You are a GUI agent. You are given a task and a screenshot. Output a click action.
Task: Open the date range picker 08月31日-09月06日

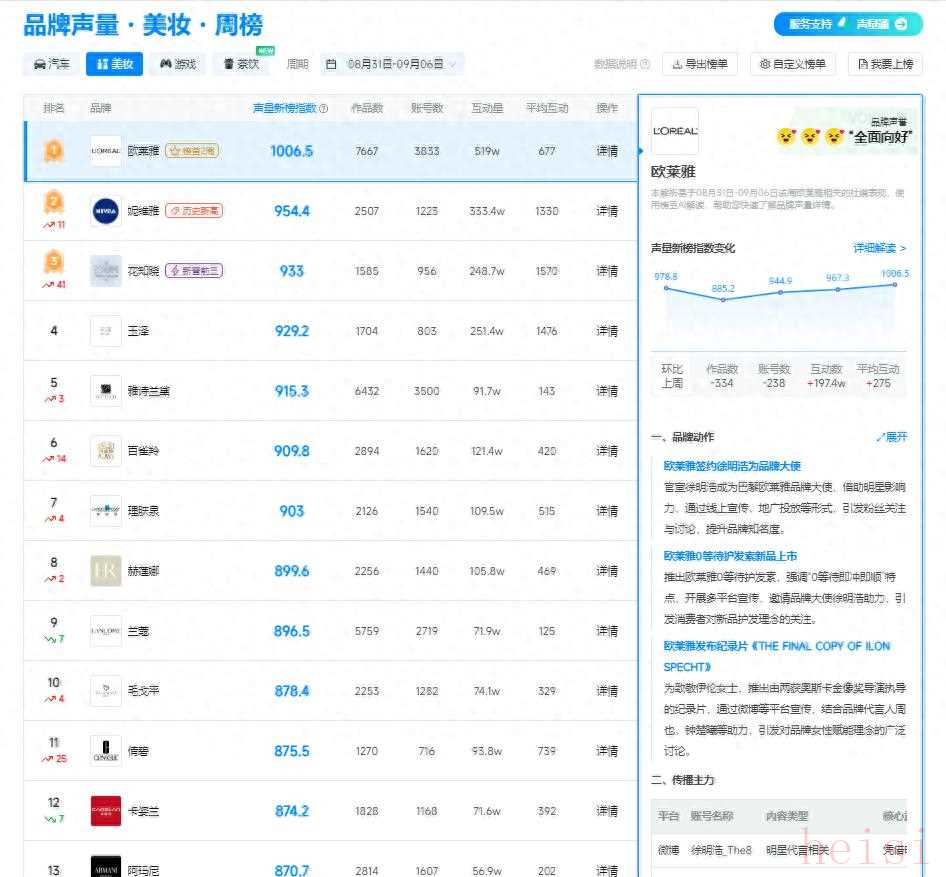(393, 64)
